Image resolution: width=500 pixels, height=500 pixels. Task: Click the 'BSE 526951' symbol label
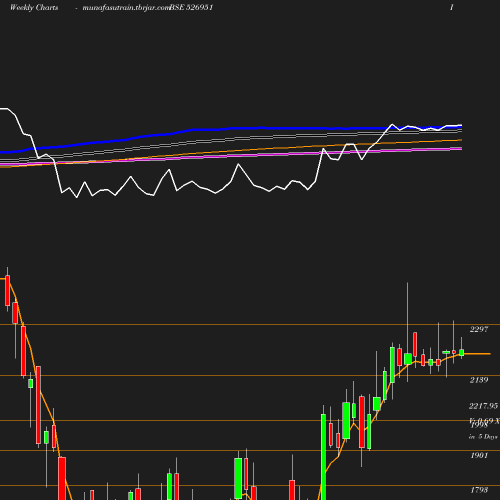(191, 7)
